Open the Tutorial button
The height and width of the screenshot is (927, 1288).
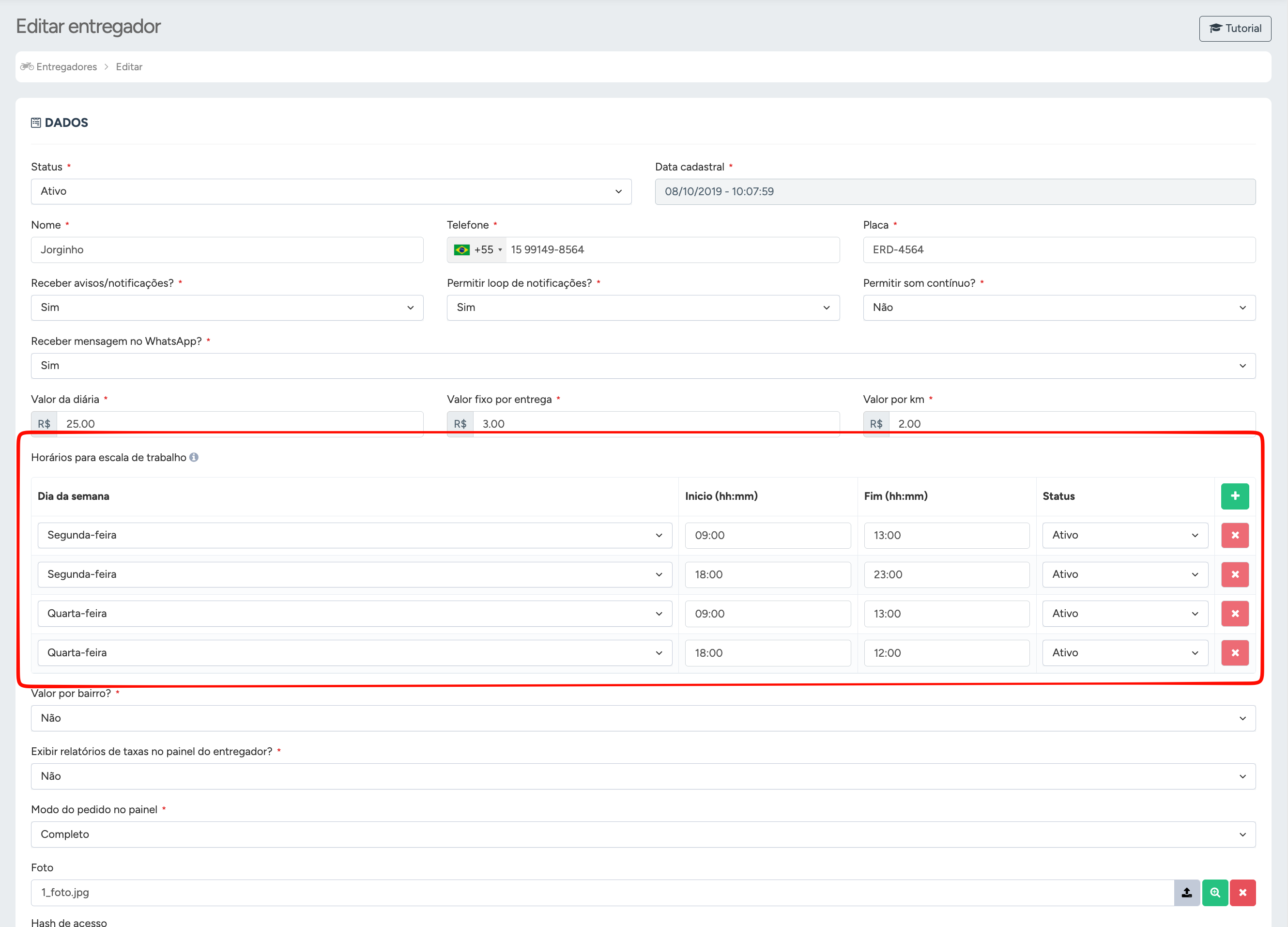[x=1235, y=29]
